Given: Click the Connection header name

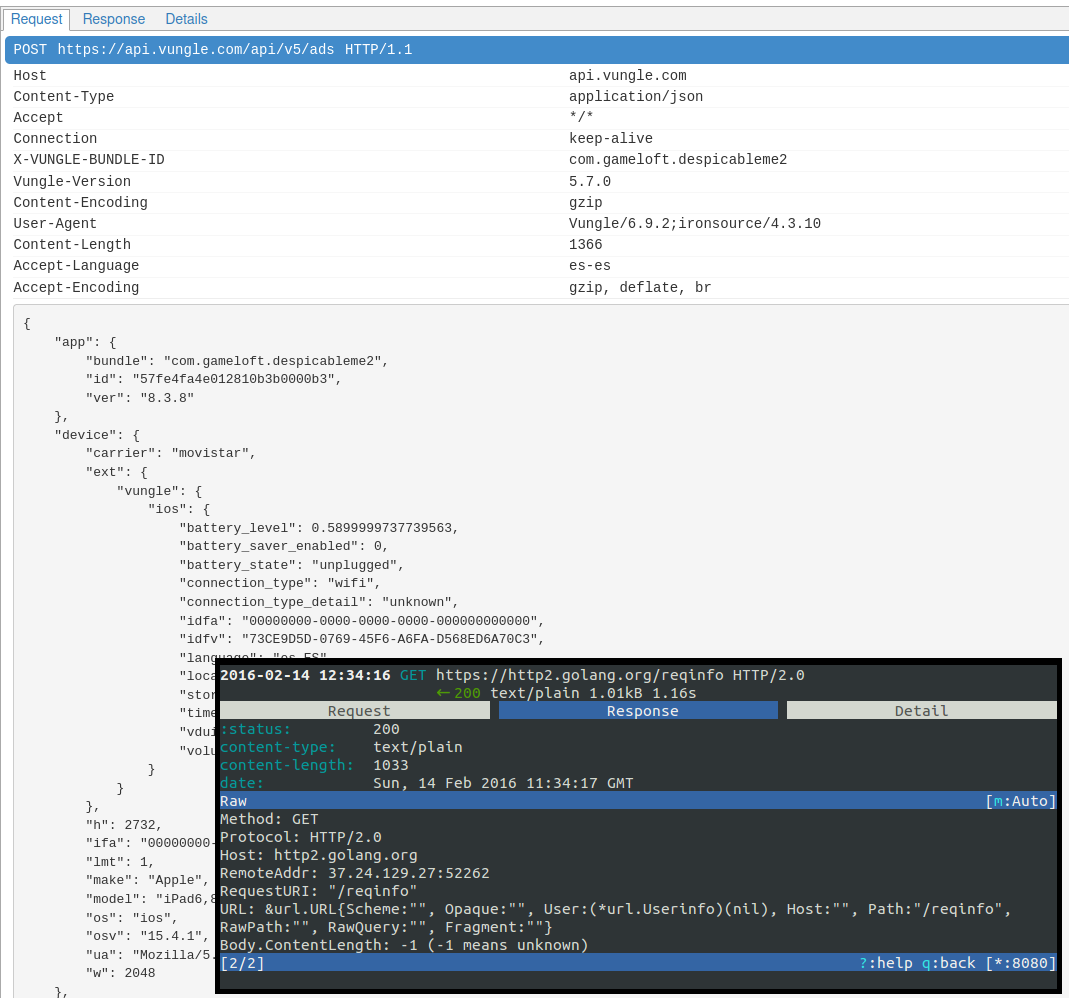Looking at the screenshot, I should coord(55,138).
